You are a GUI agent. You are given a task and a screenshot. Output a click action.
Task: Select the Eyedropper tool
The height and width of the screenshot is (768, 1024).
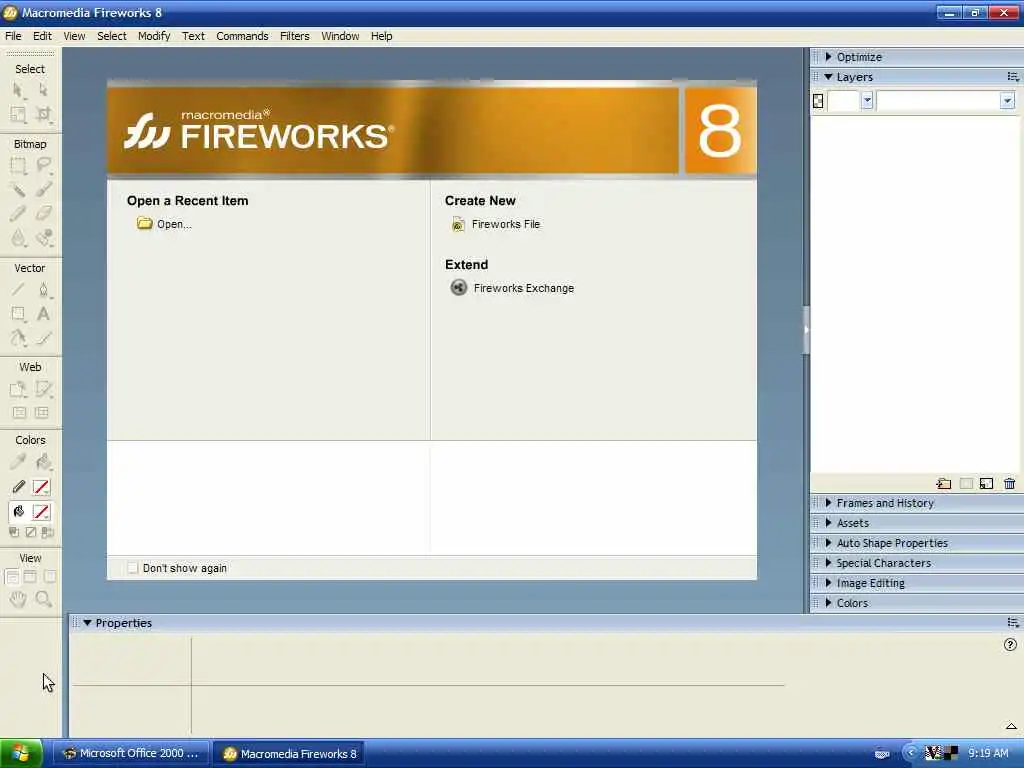click(18, 462)
